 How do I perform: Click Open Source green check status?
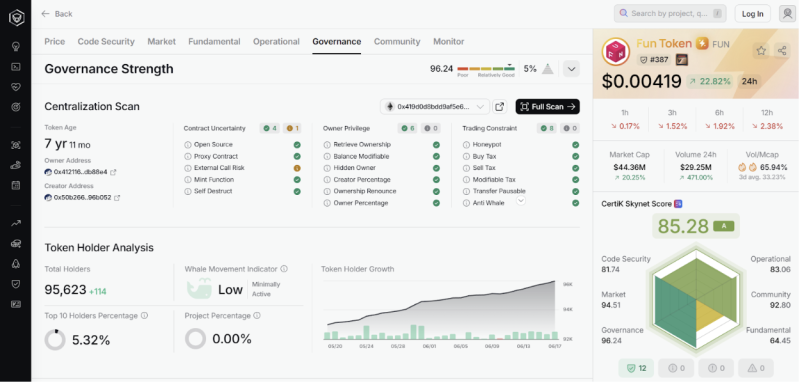[x=297, y=144]
